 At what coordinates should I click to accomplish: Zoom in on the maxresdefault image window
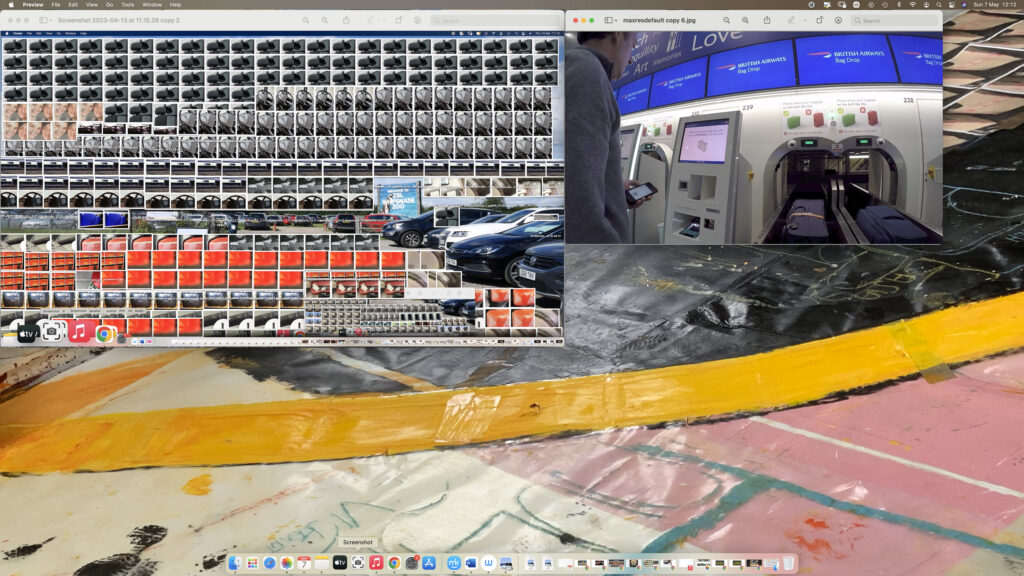(x=745, y=20)
